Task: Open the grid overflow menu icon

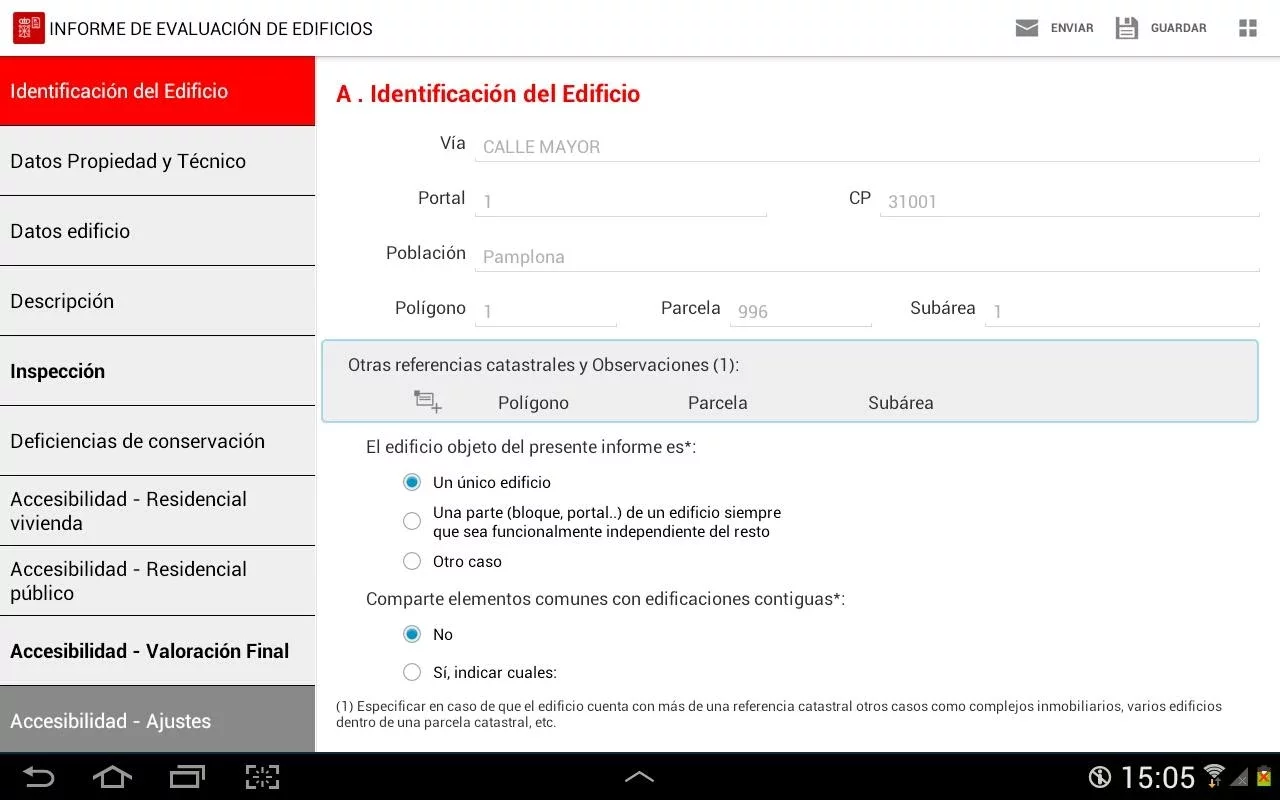Action: [1248, 28]
